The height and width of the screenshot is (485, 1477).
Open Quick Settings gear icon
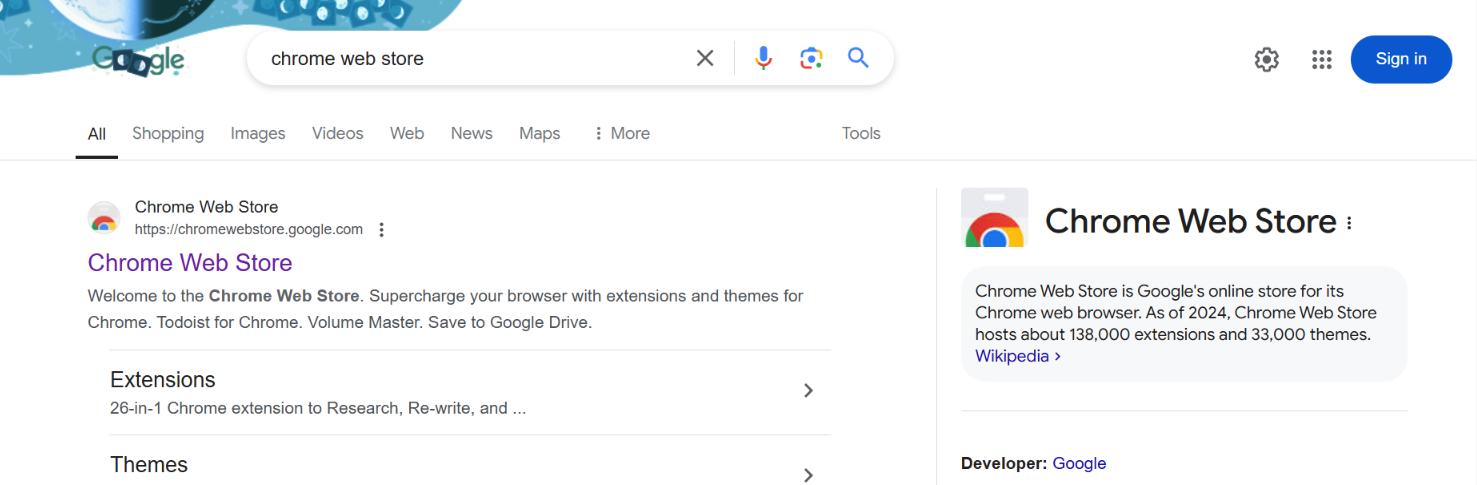[x=1267, y=60]
